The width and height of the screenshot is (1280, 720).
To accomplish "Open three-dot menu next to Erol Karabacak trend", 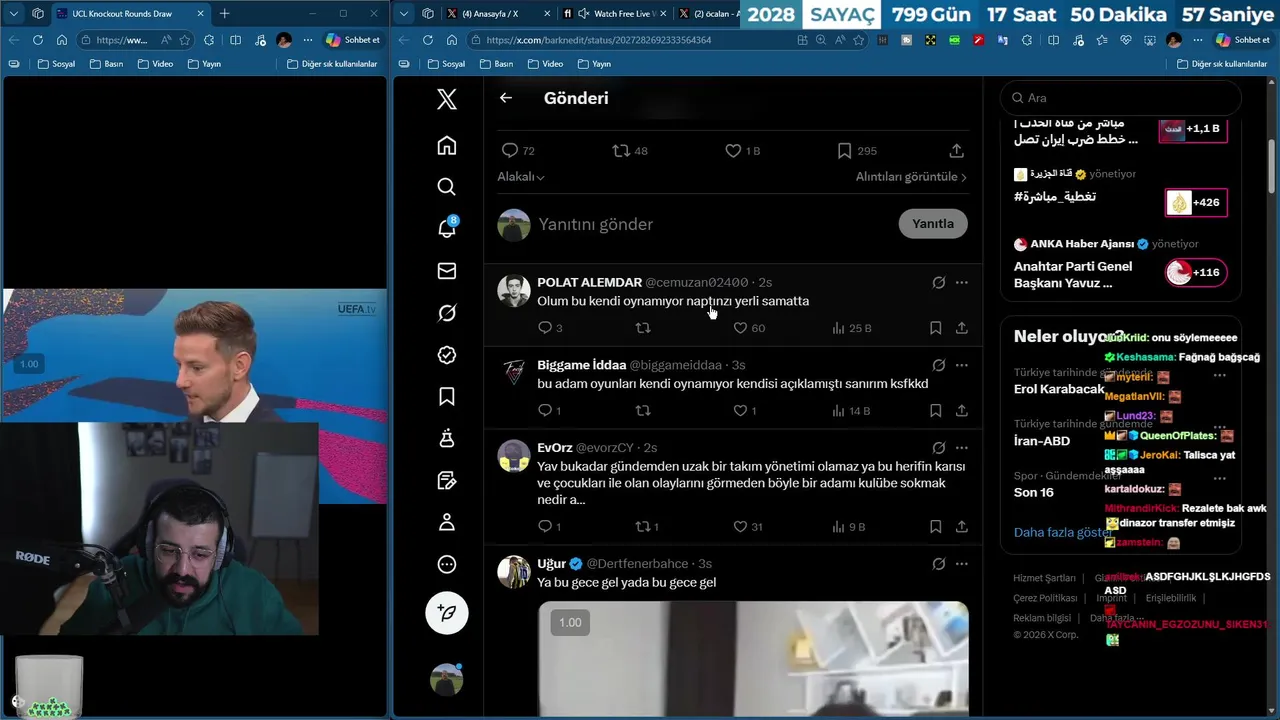I will click(x=1220, y=375).
